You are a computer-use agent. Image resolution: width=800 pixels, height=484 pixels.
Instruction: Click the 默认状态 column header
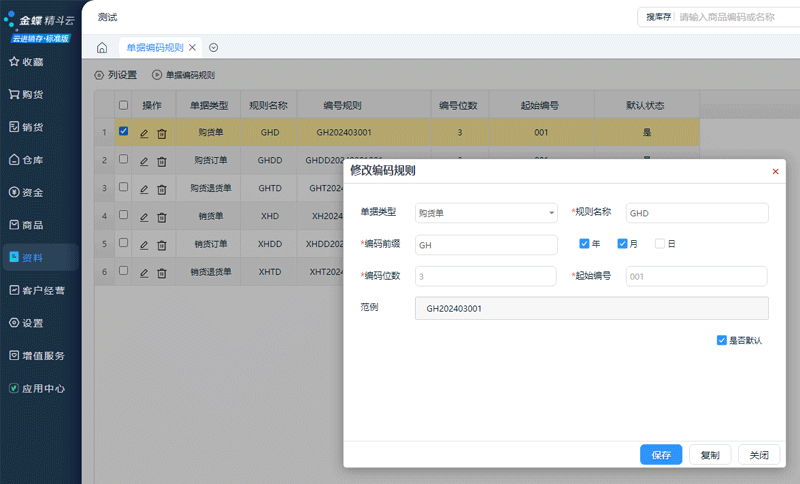[646, 105]
